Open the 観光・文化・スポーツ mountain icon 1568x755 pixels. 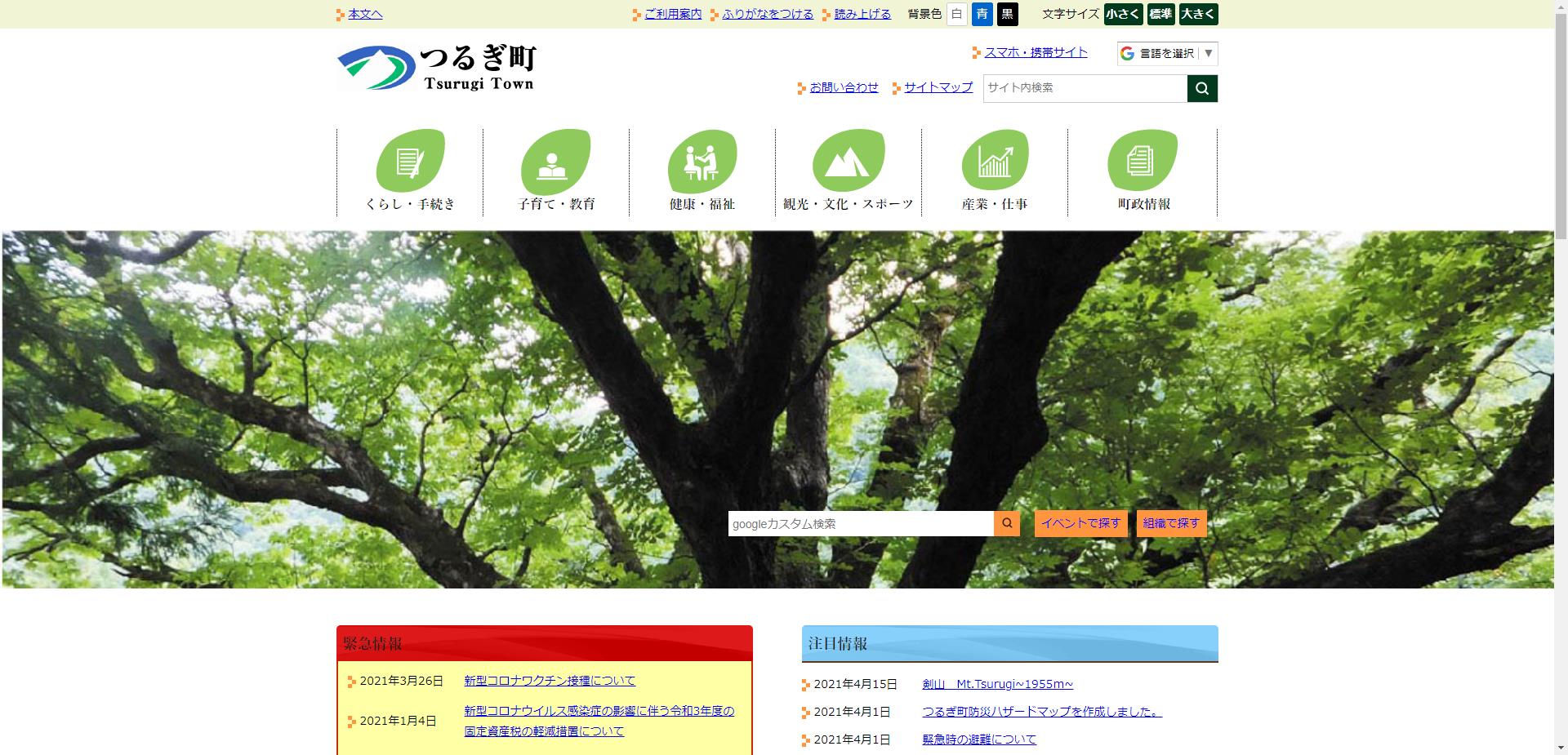click(x=848, y=161)
